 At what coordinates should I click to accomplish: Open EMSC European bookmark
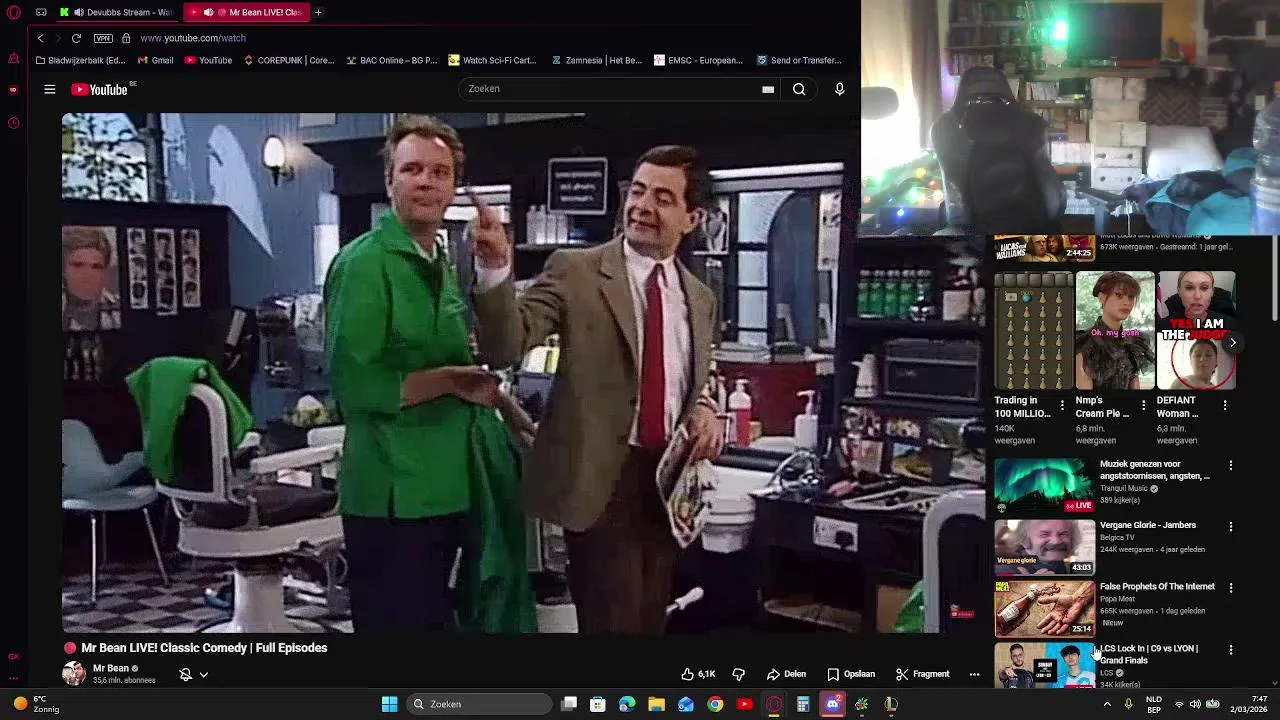(699, 60)
